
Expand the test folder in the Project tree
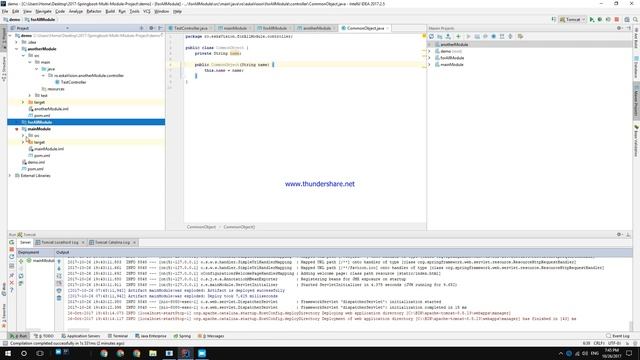point(30,96)
